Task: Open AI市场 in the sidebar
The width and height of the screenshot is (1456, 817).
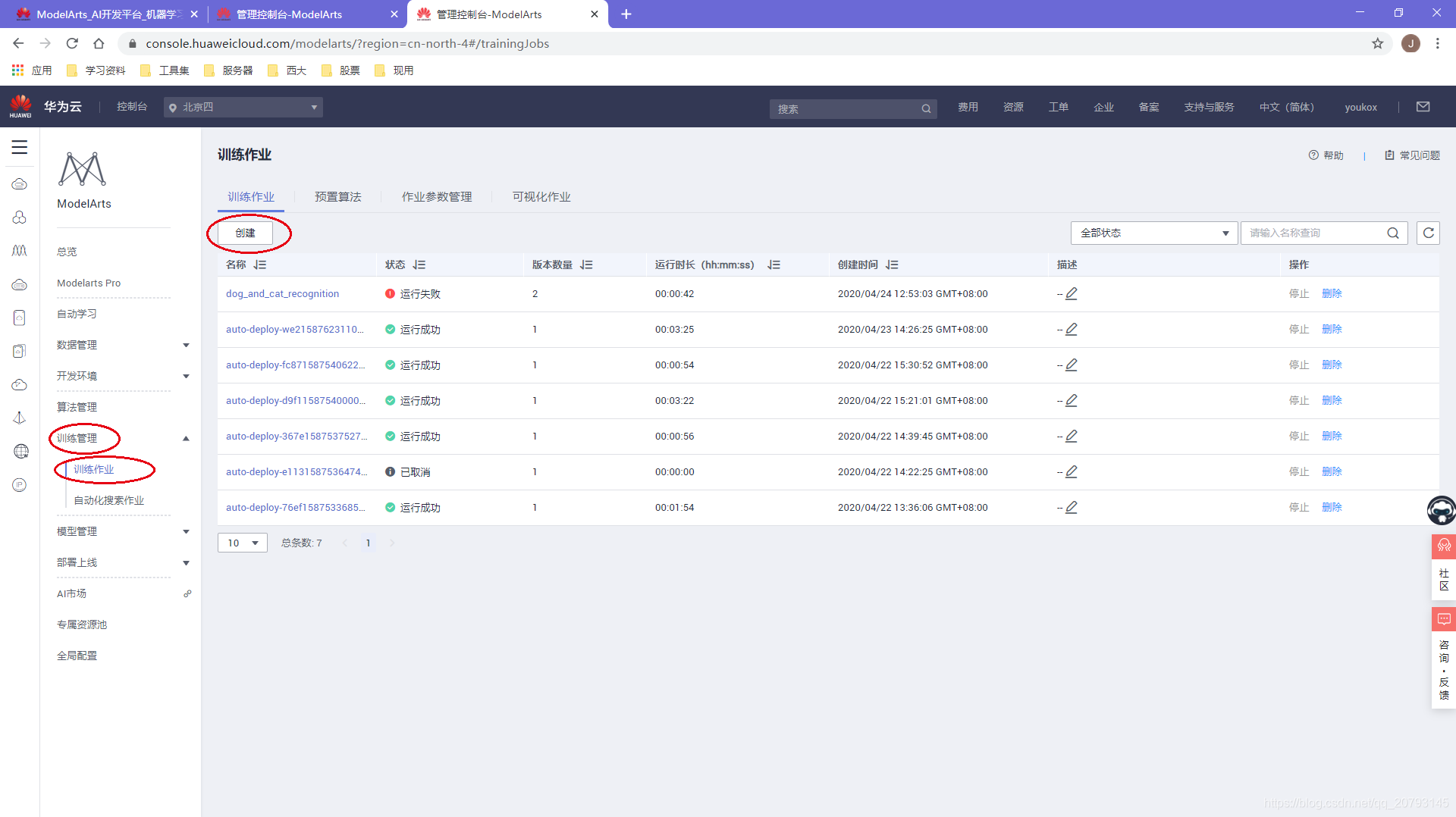Action: 71,593
